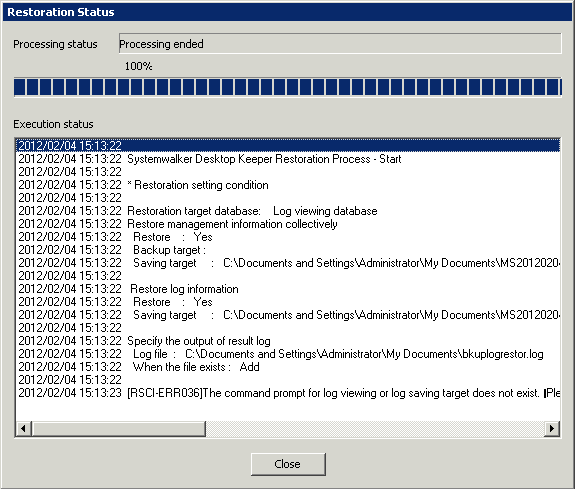Select 'Restore log information' row
The image size is (575, 489).
pos(288,289)
